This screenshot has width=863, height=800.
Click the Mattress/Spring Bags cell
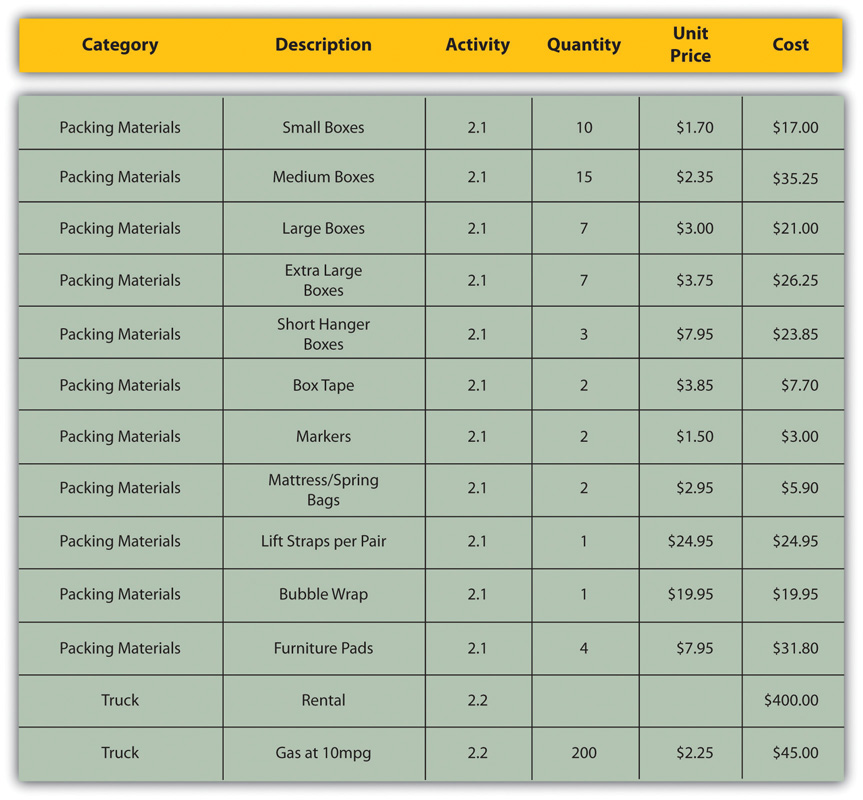(323, 490)
